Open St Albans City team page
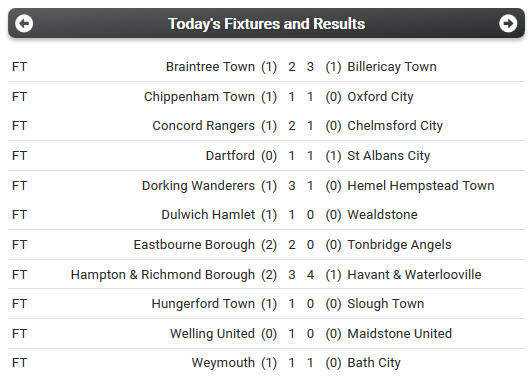This screenshot has height=389, width=532. pos(389,156)
